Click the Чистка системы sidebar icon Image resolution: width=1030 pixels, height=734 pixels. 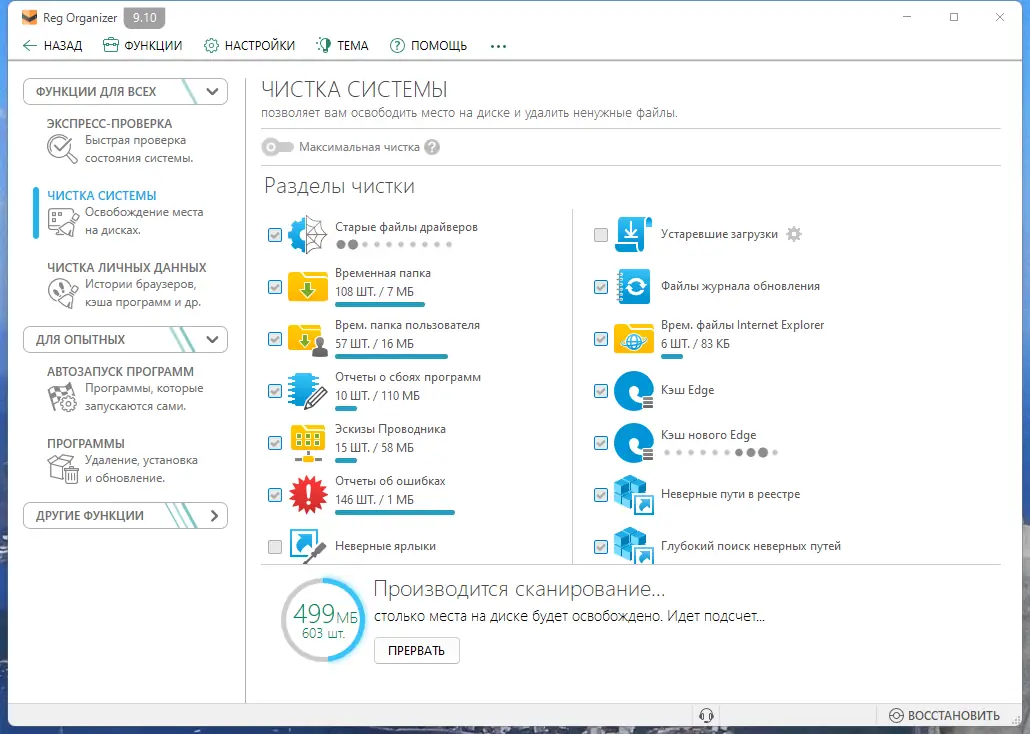click(62, 221)
